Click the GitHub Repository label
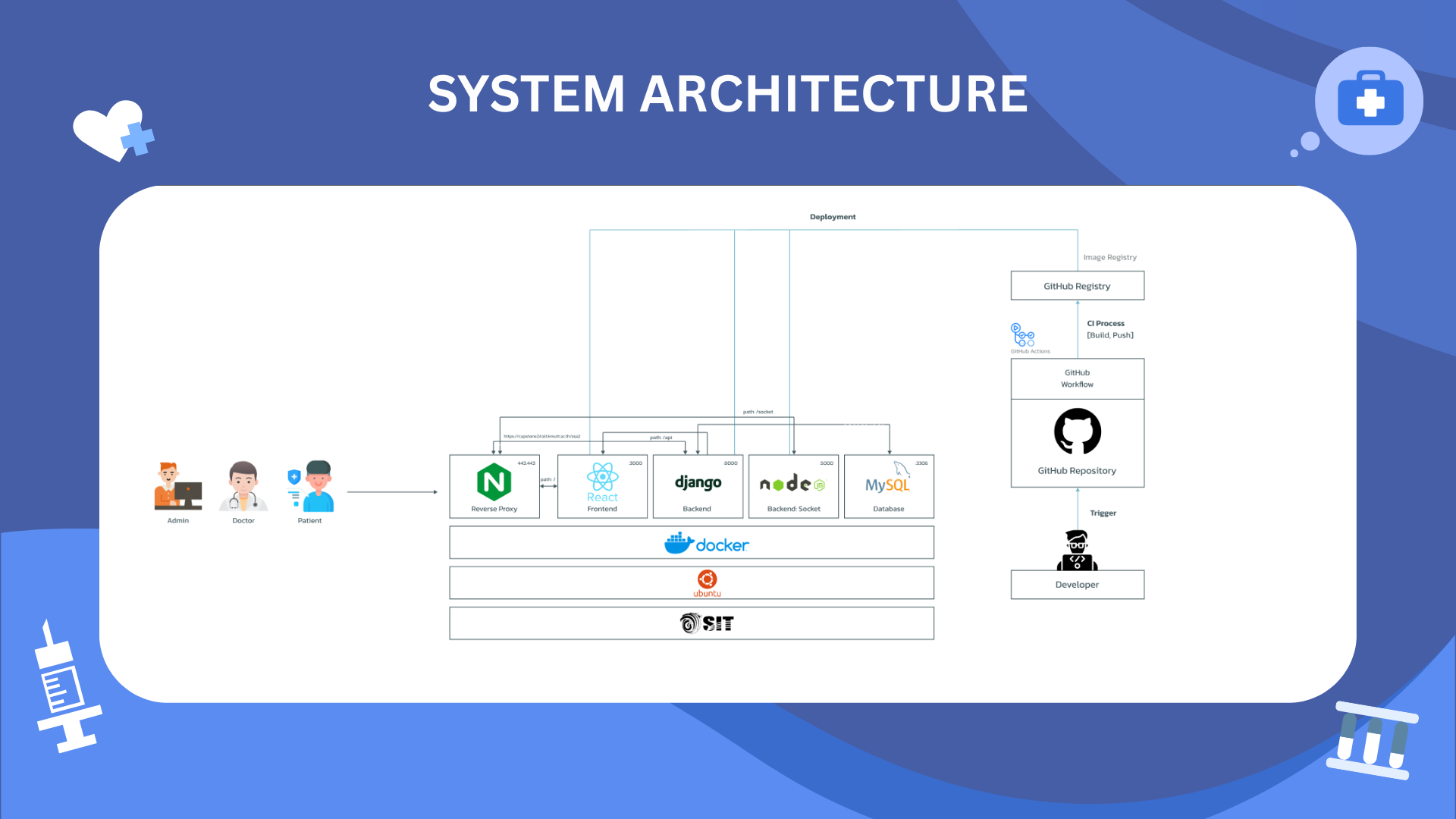Screen dimensions: 1456x819 coord(1077,471)
